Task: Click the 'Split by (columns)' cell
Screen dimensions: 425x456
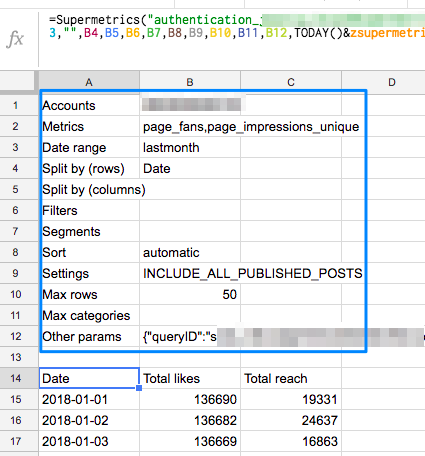Action: [x=89, y=190]
